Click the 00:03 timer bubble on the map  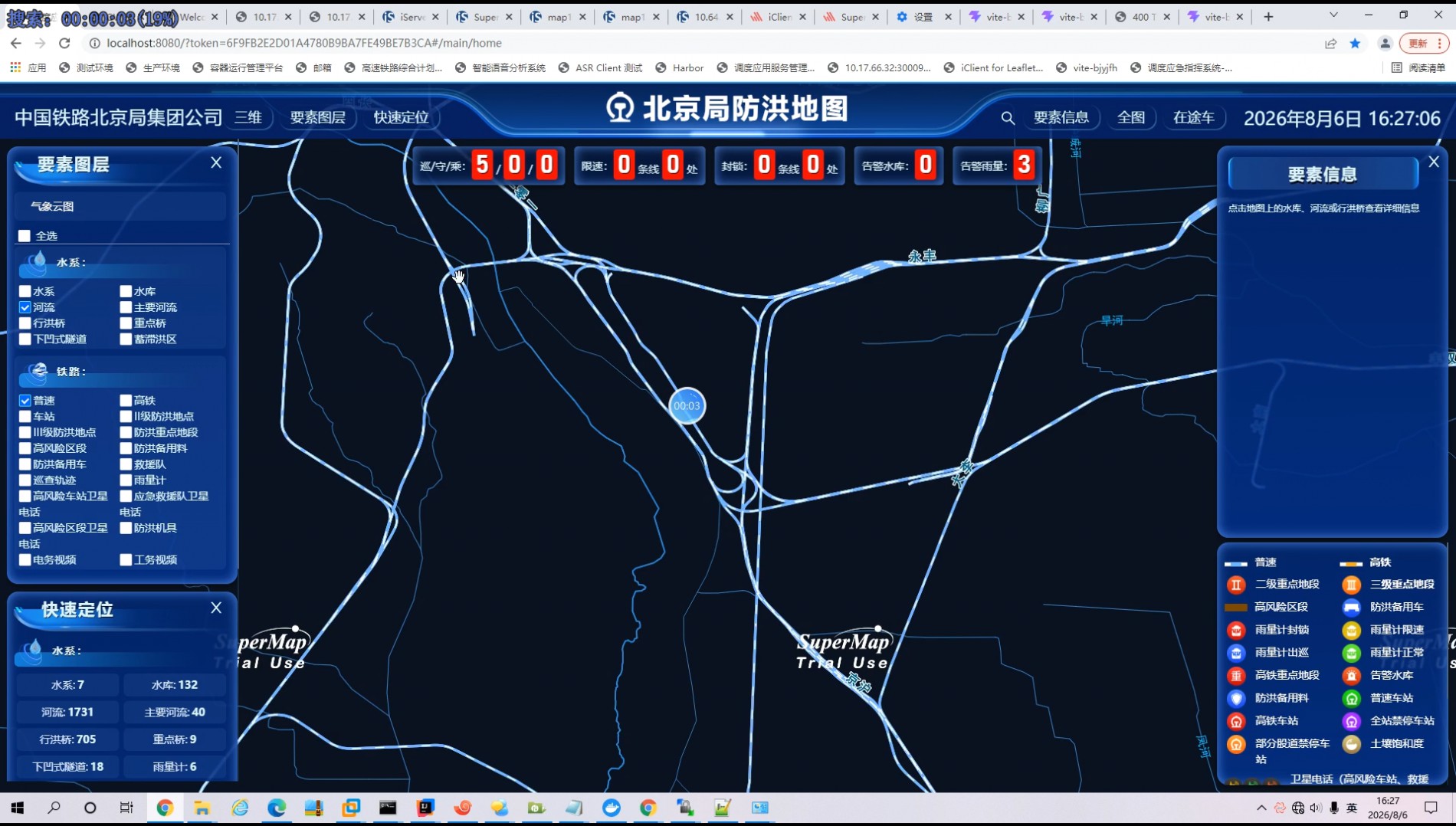point(687,406)
